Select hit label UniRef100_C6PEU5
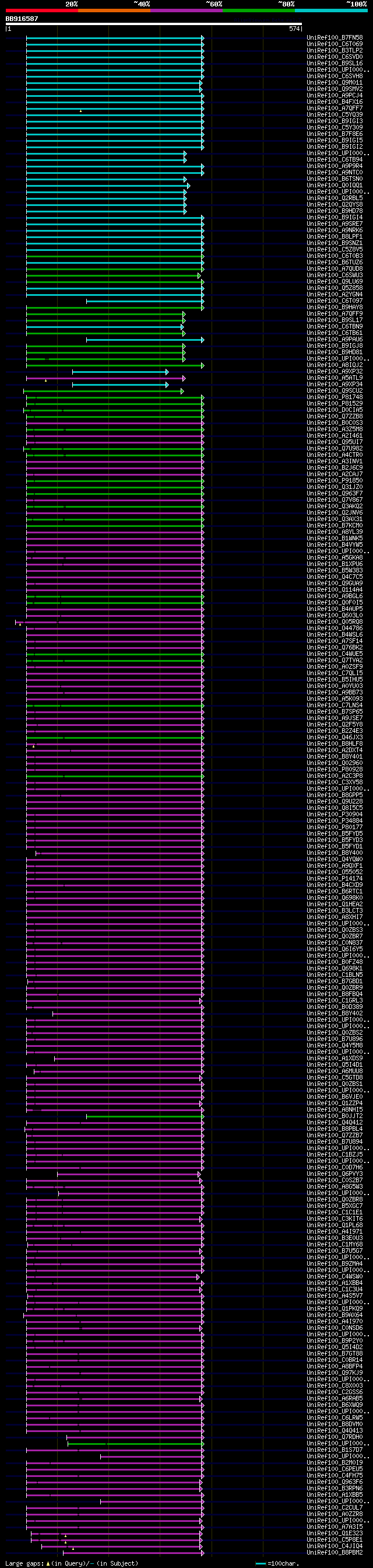 coord(335,1469)
